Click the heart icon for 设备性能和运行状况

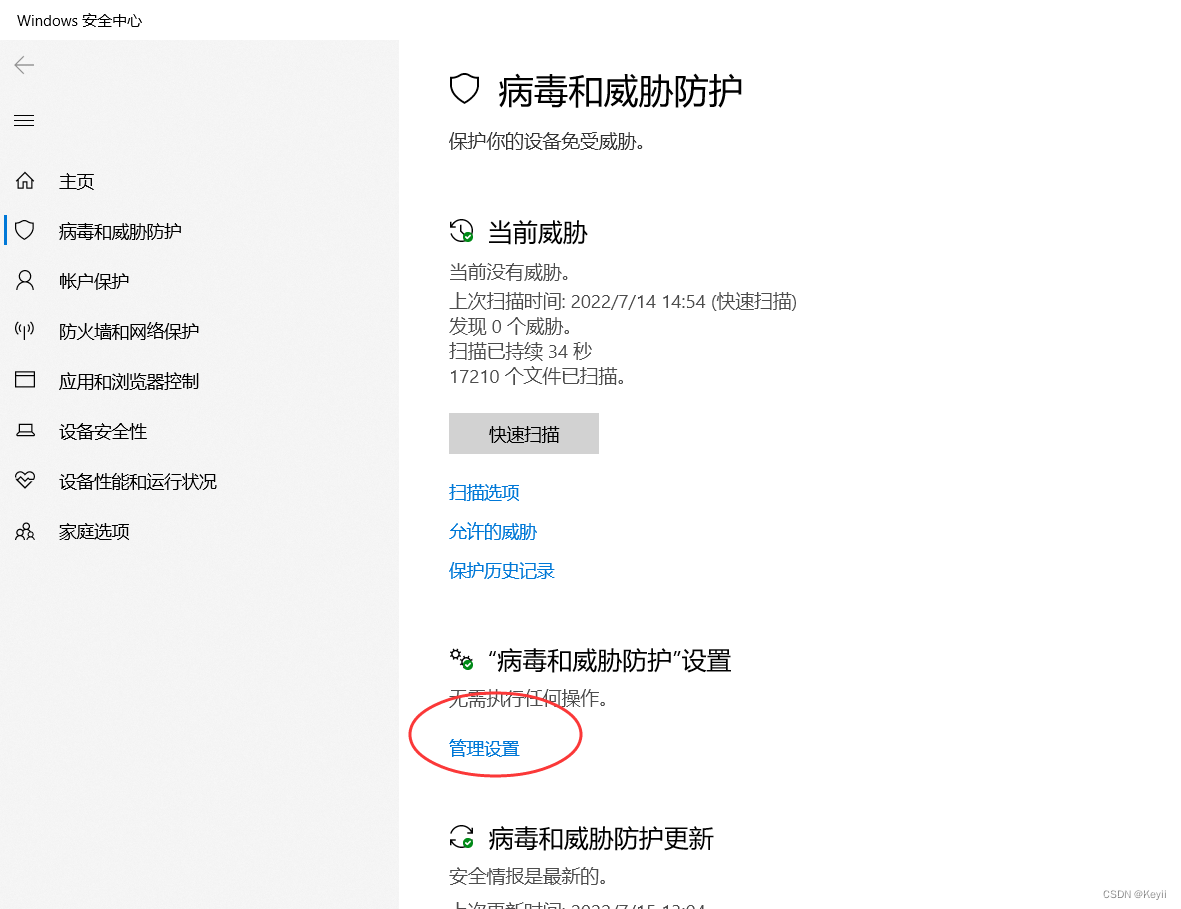click(x=25, y=480)
